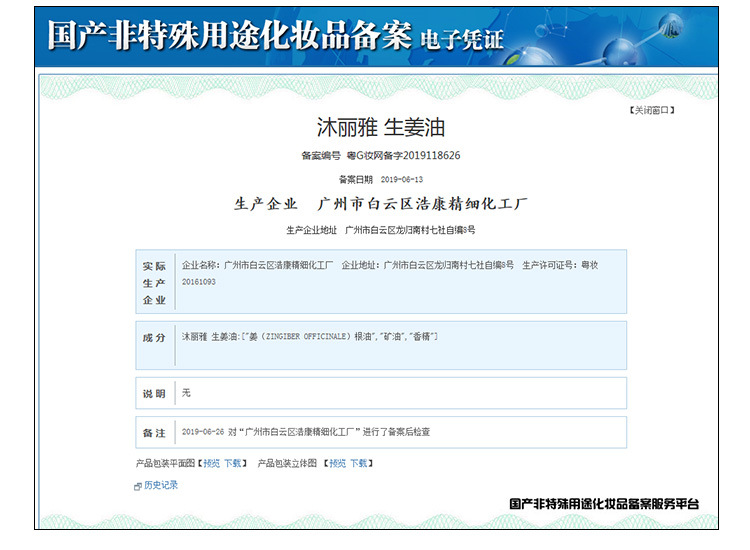Select the 备注 remarks row label
The height and width of the screenshot is (550, 750).
154,432
